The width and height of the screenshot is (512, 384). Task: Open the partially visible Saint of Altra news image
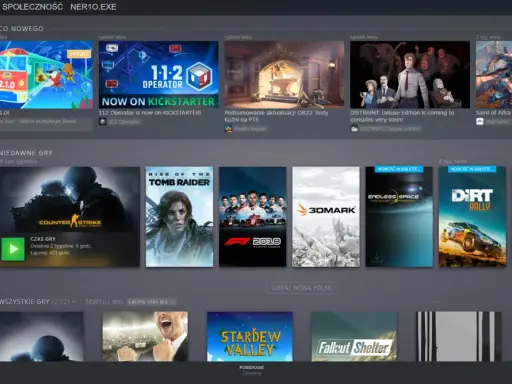494,74
